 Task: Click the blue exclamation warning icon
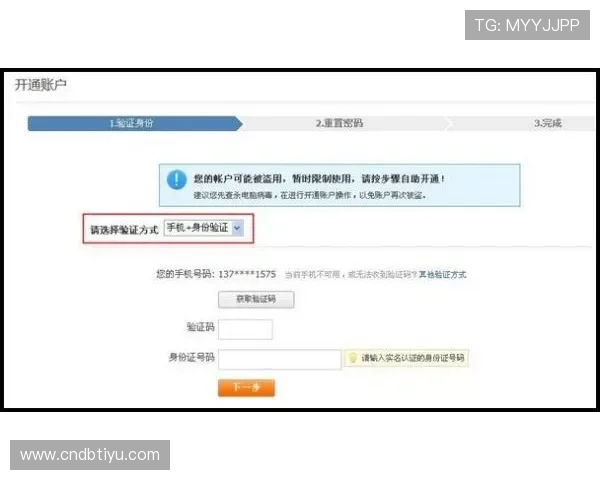177,179
